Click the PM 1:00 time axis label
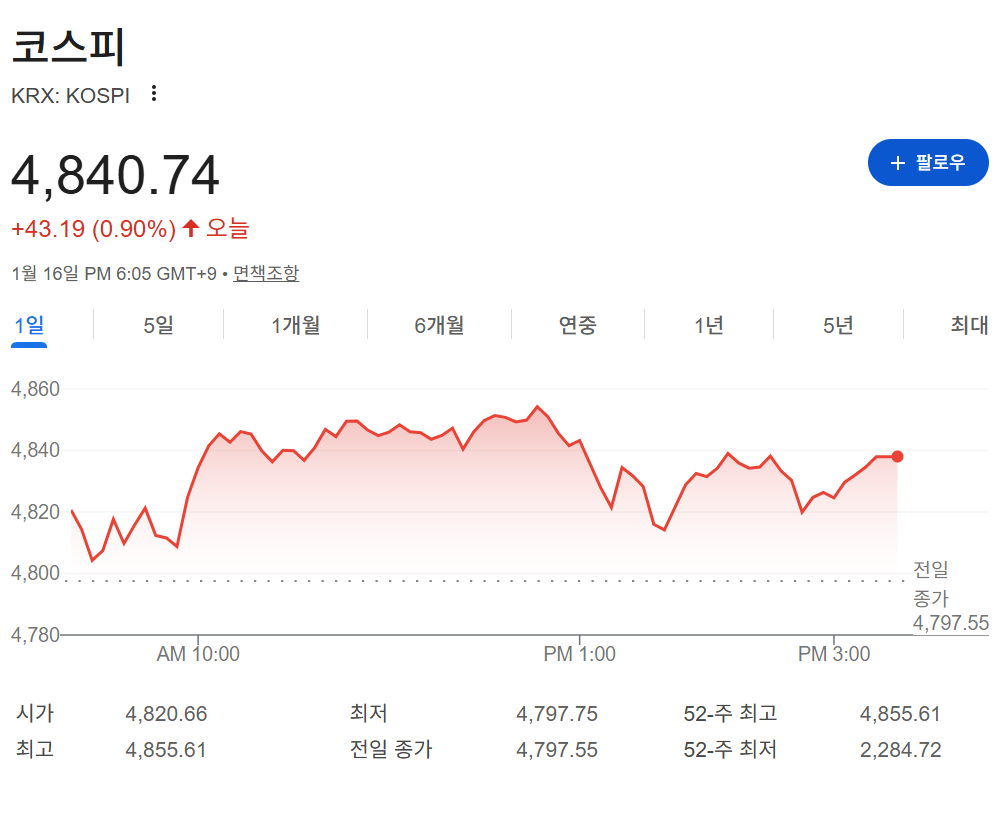This screenshot has width=1008, height=823. (x=579, y=654)
